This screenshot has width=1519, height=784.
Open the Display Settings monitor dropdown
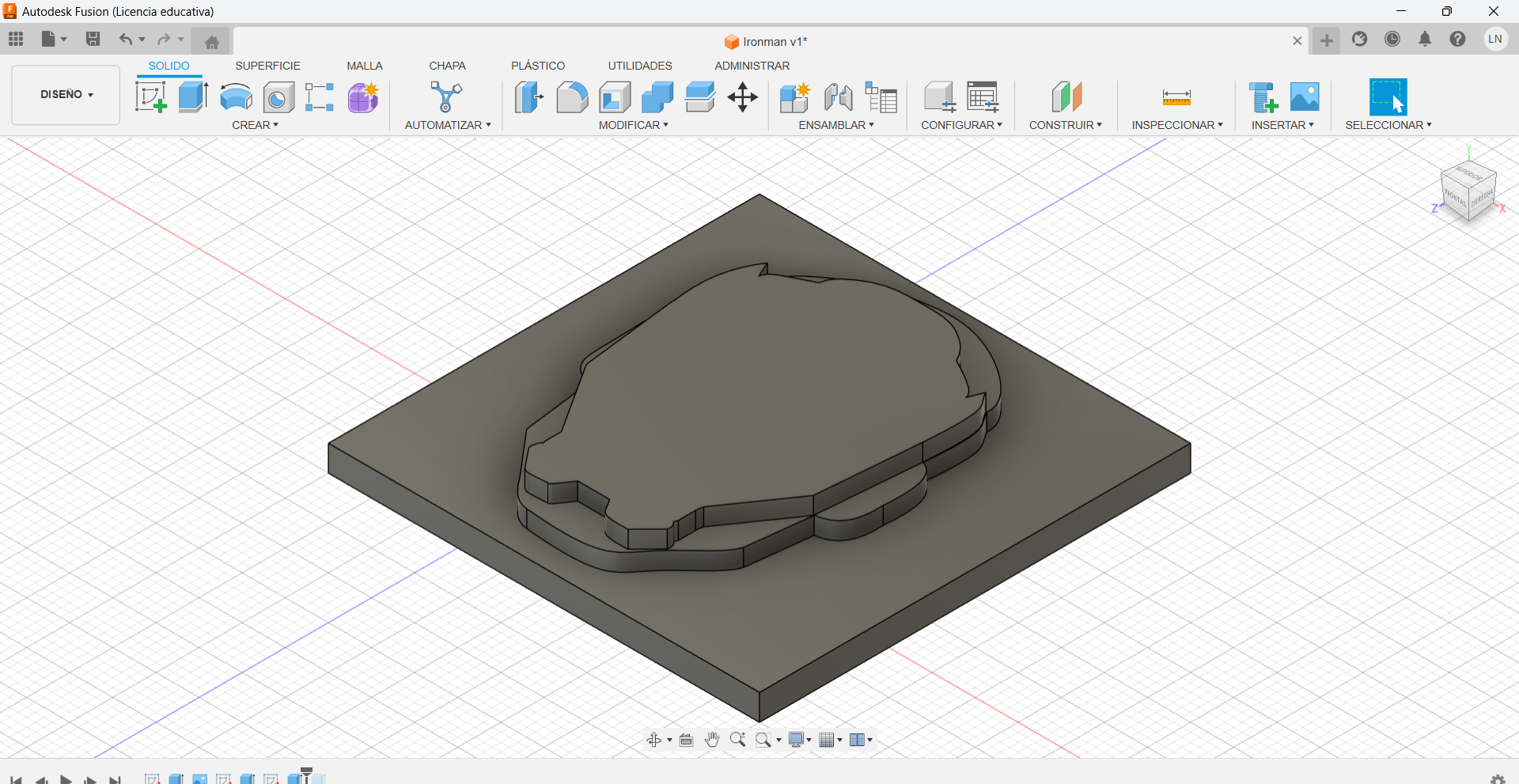click(800, 740)
